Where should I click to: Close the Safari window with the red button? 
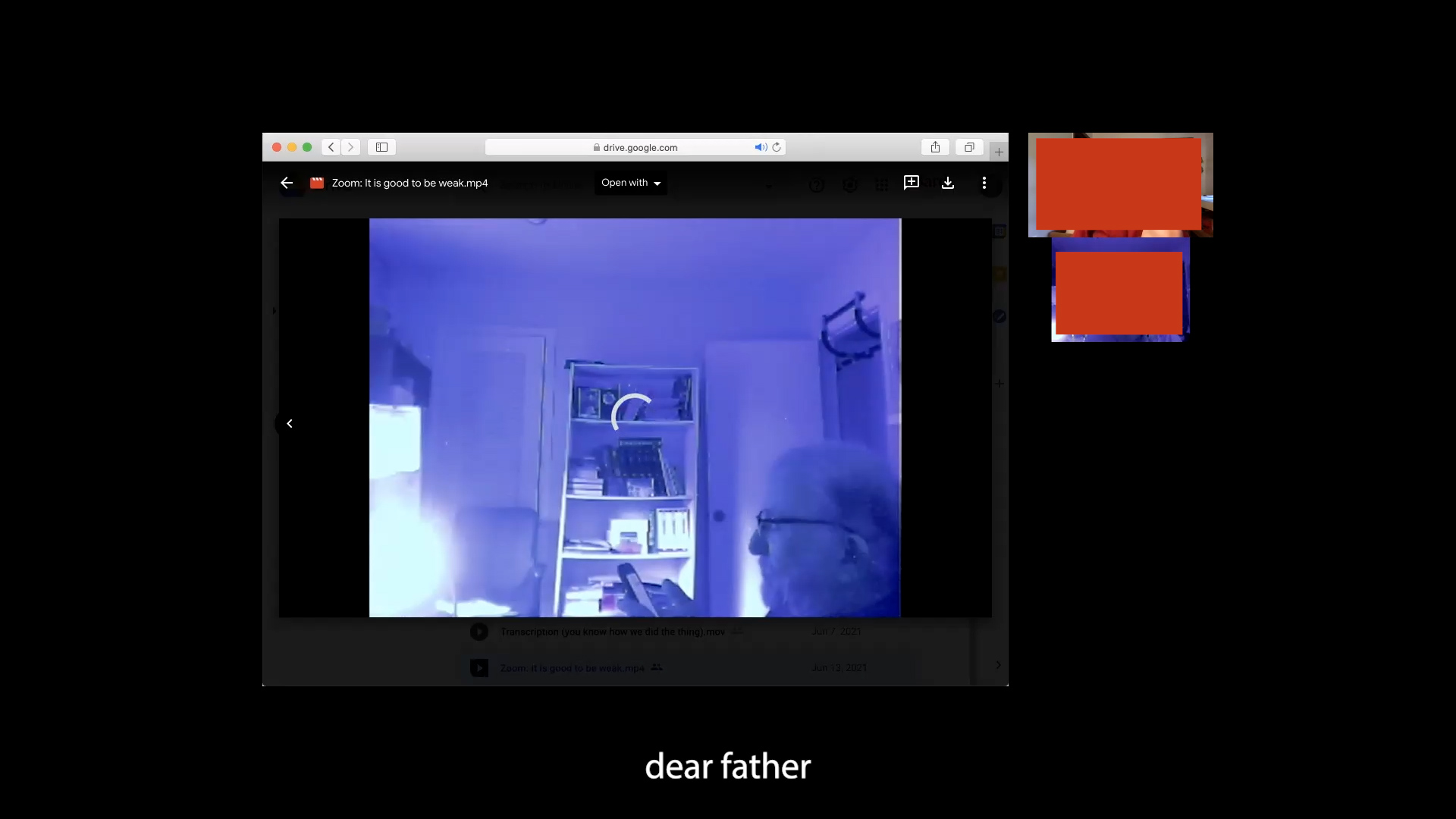tap(277, 147)
